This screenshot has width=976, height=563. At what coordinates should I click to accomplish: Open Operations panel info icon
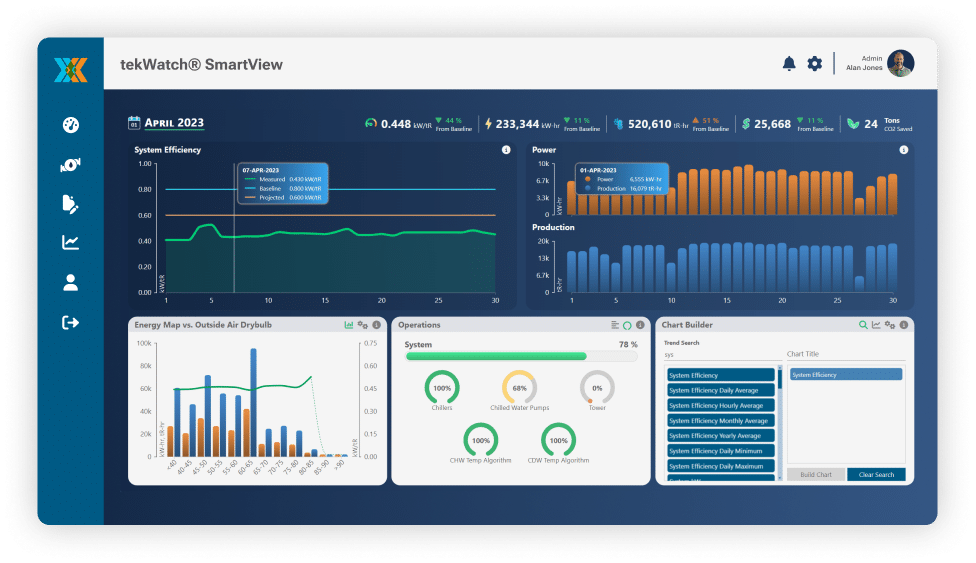tap(640, 325)
